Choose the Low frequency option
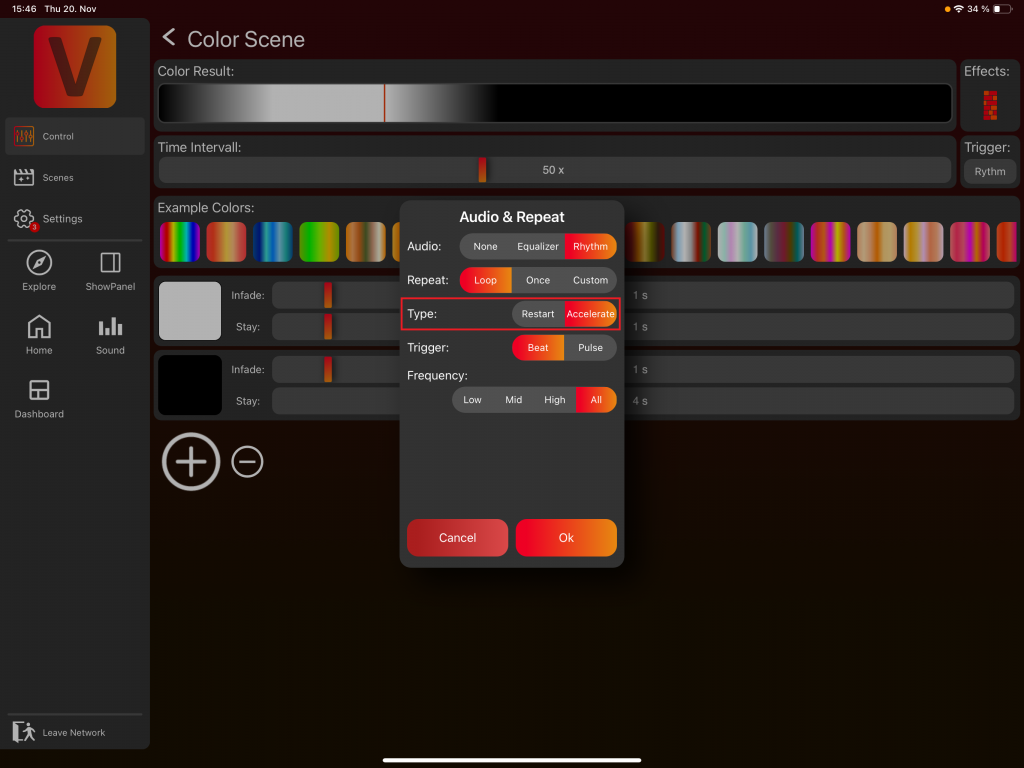Viewport: 1024px width, 768px height. pos(472,400)
